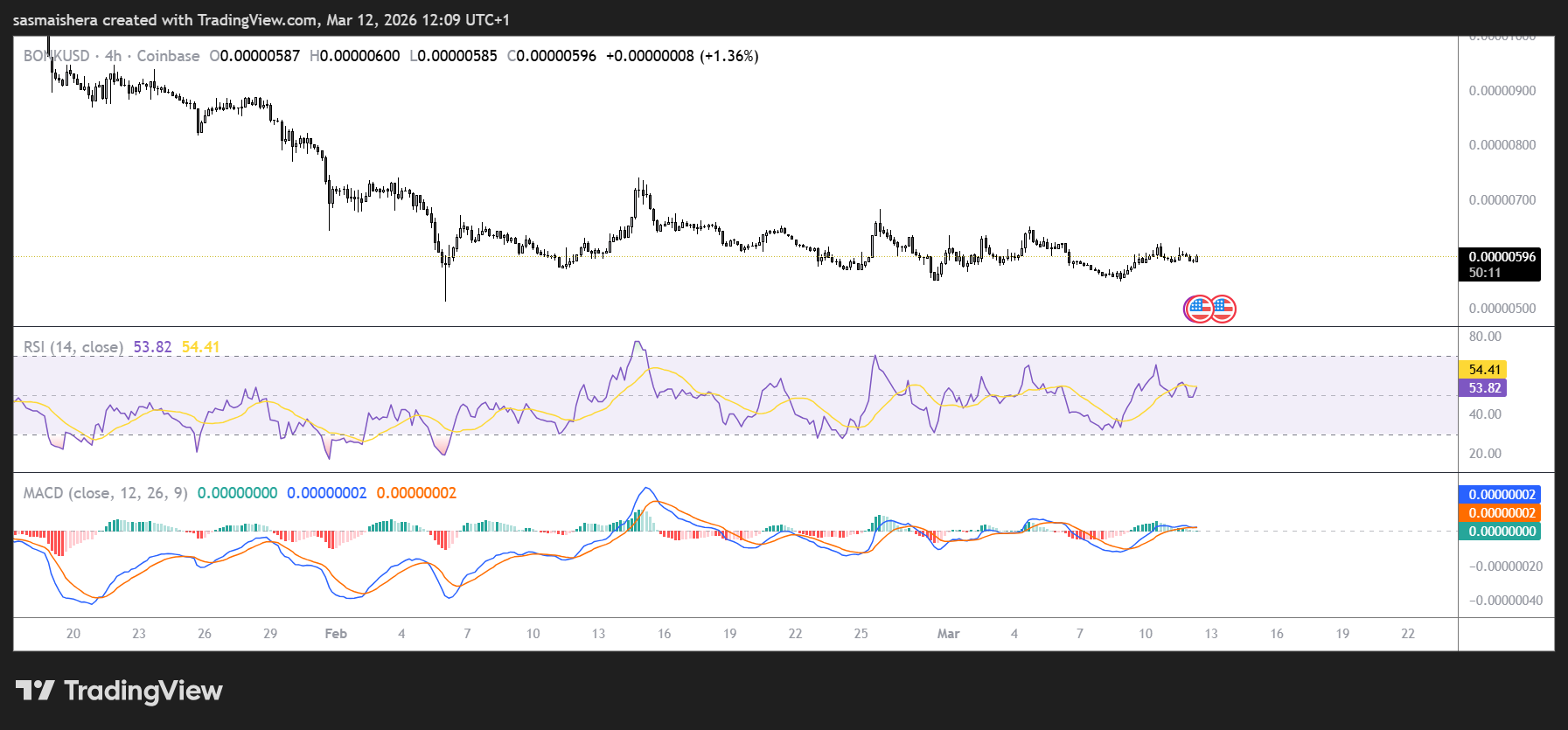1568x730 pixels.
Task: Click yellow 54.41 in the RSI legend
Action: (200, 347)
